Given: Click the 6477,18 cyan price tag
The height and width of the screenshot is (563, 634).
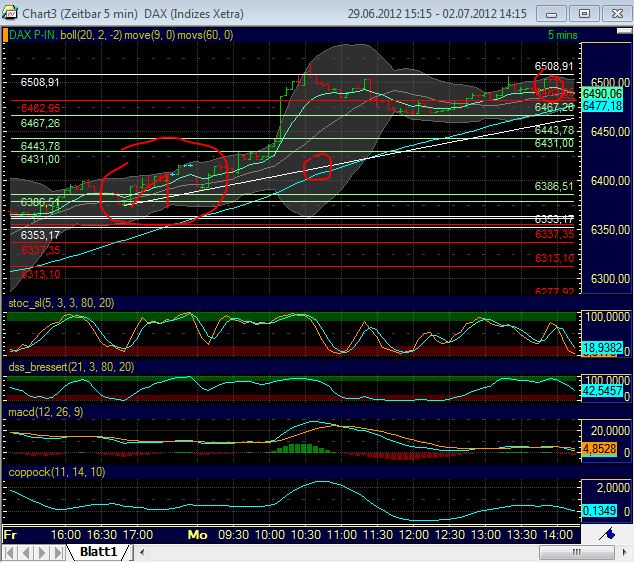Looking at the screenshot, I should [x=602, y=106].
